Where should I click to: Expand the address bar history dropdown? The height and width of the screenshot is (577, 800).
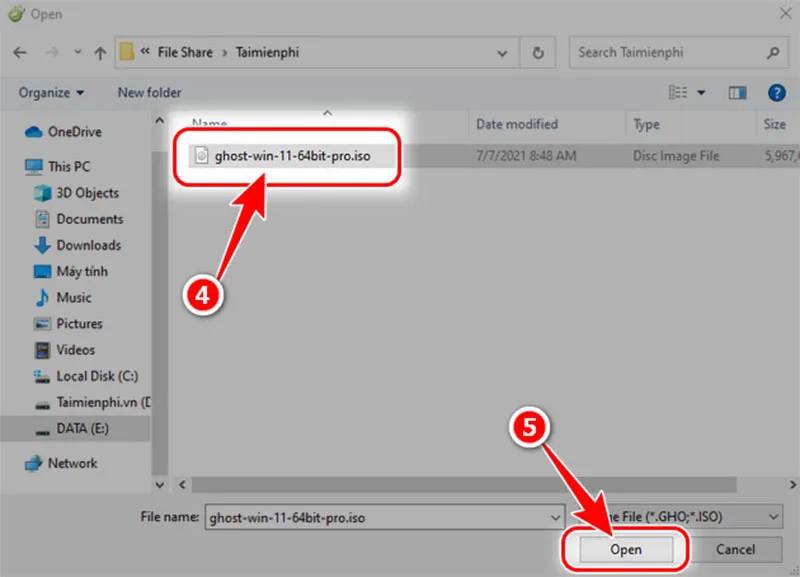coord(502,53)
